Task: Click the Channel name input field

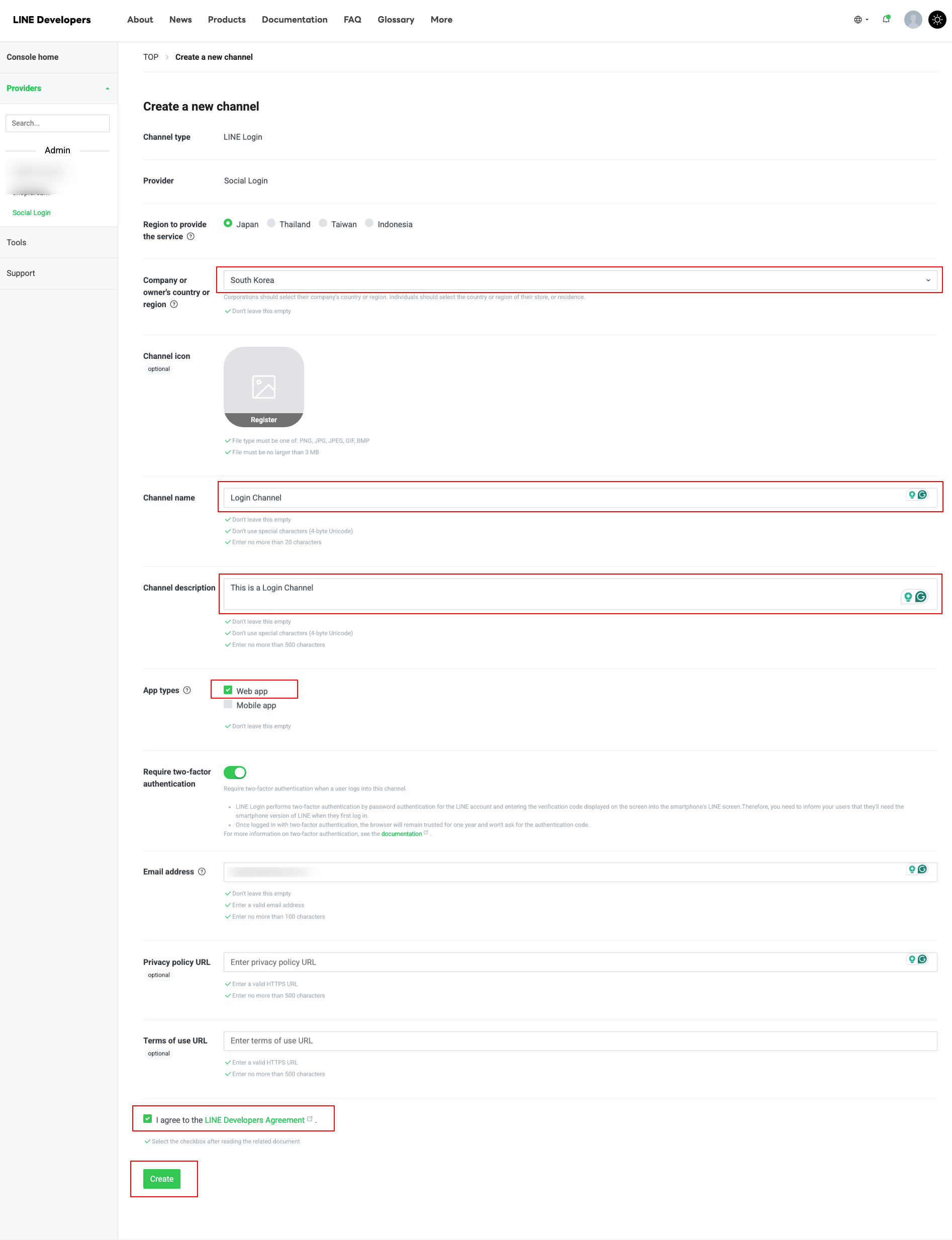Action: pyautogui.click(x=580, y=498)
